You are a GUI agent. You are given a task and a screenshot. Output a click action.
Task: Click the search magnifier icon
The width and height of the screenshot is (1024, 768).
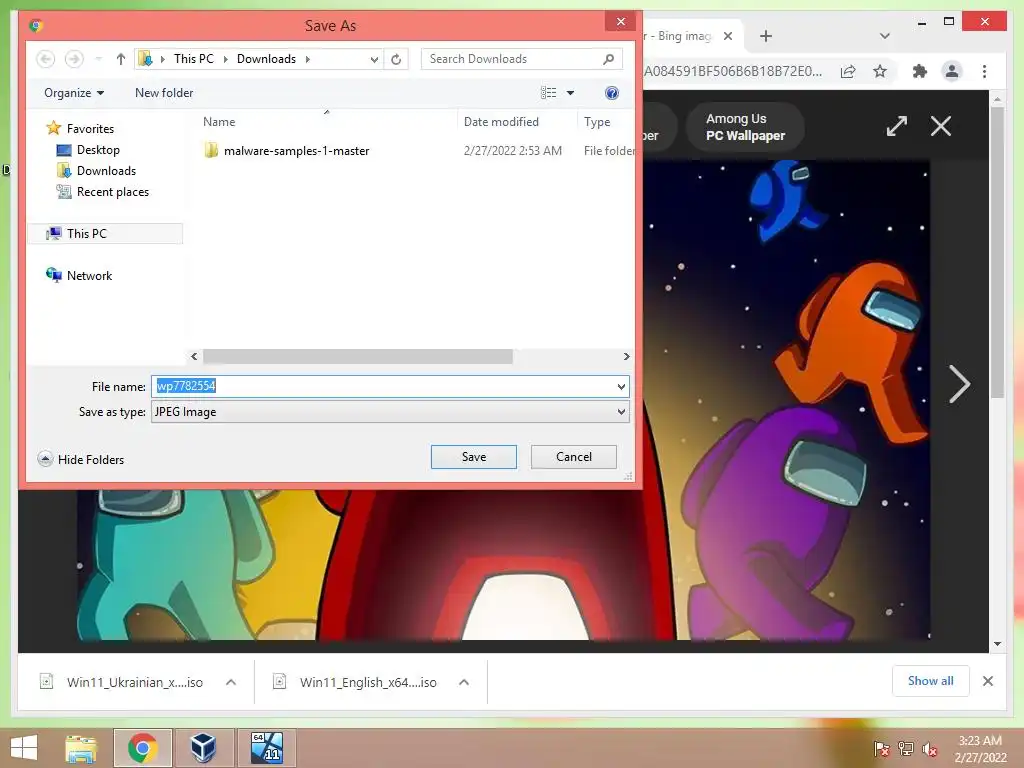pyautogui.click(x=608, y=59)
